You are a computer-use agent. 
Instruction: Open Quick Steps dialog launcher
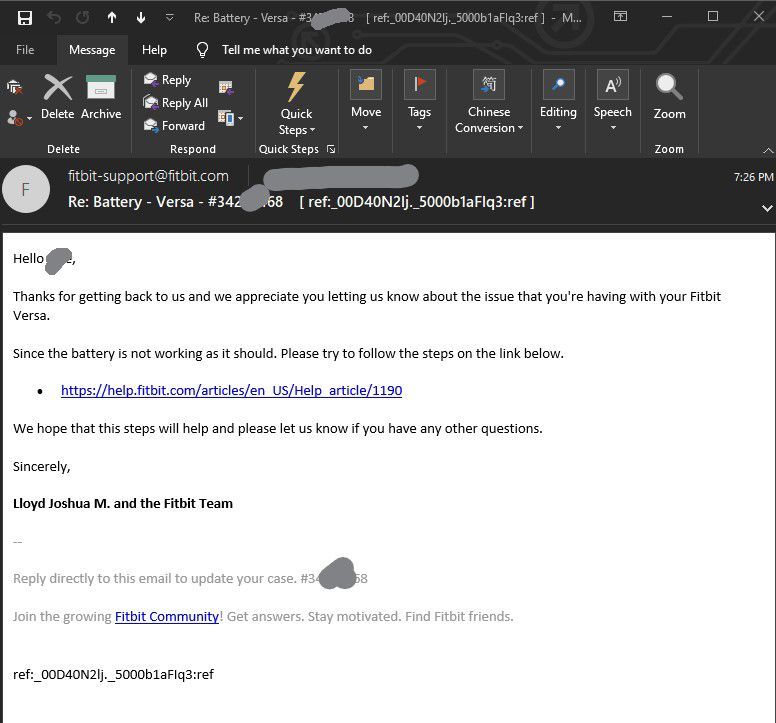[x=331, y=149]
